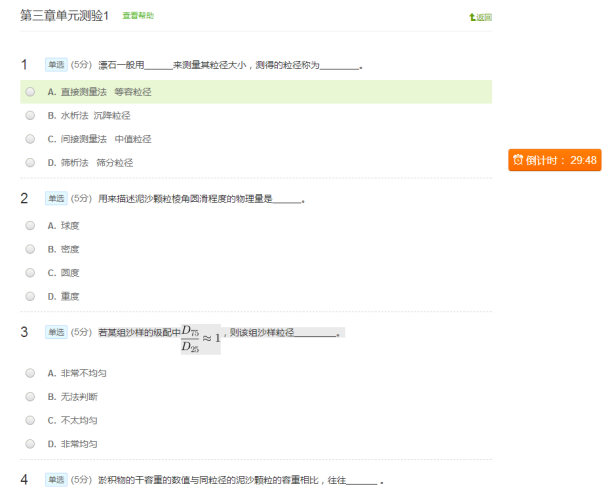Select answer A 非常不均匀 for question 3
Screen dimensions: 610x499
coord(30,372)
